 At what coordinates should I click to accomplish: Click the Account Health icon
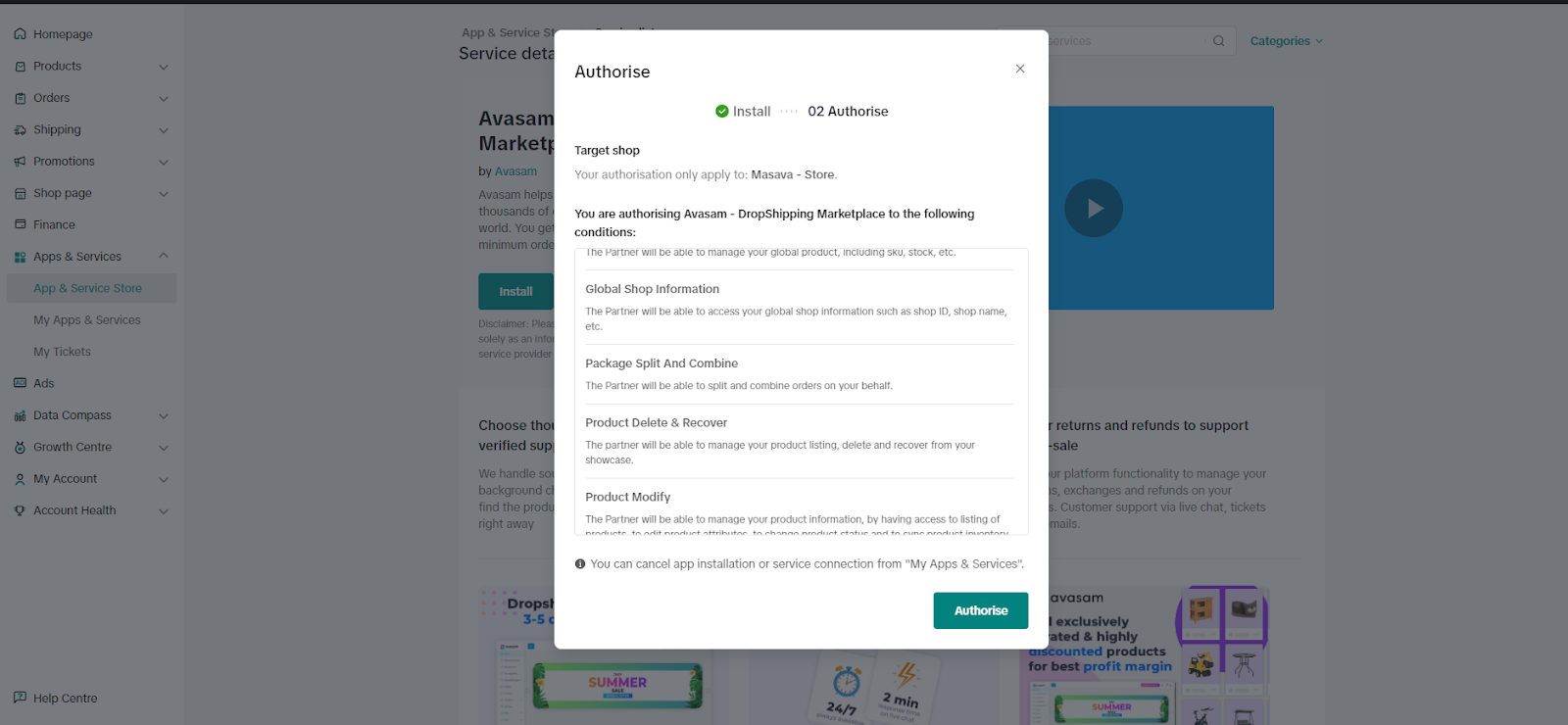[x=20, y=510]
